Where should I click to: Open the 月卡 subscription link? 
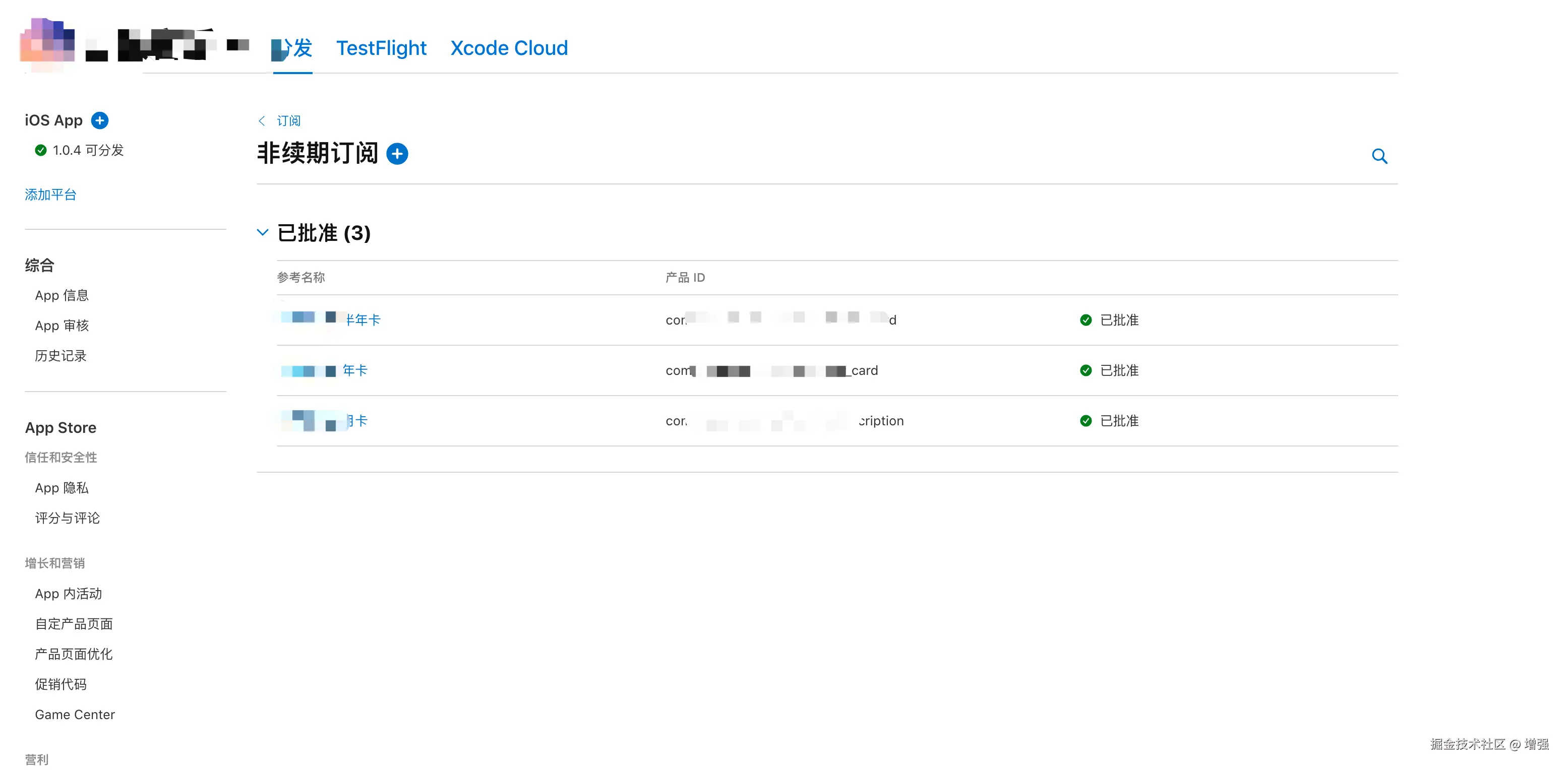point(358,421)
